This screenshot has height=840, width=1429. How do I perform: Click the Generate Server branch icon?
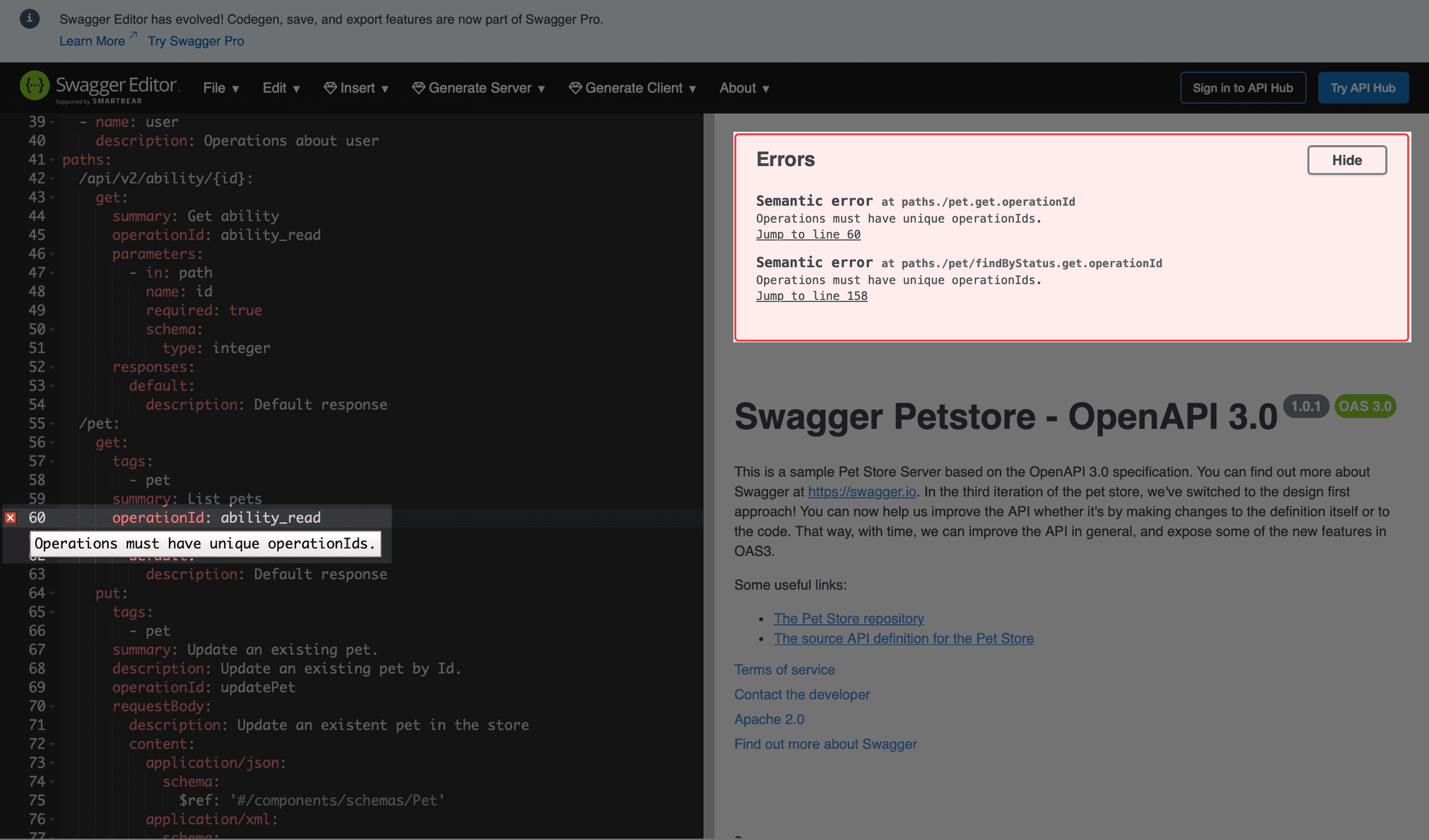[419, 88]
